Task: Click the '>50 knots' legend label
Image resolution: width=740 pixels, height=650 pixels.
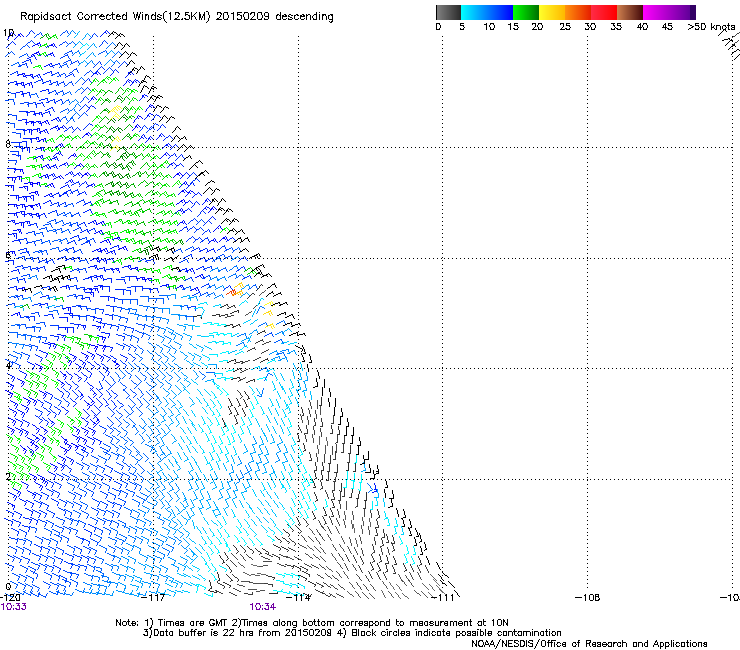Action: coord(711,27)
